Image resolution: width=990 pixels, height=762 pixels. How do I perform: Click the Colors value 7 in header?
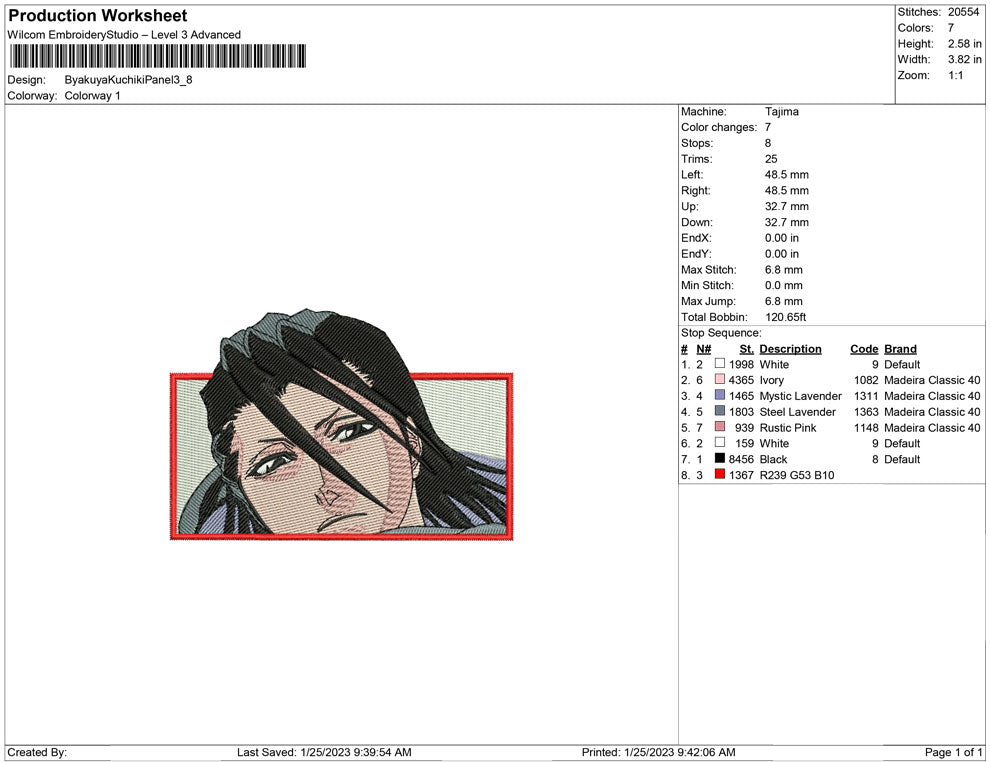tap(951, 28)
